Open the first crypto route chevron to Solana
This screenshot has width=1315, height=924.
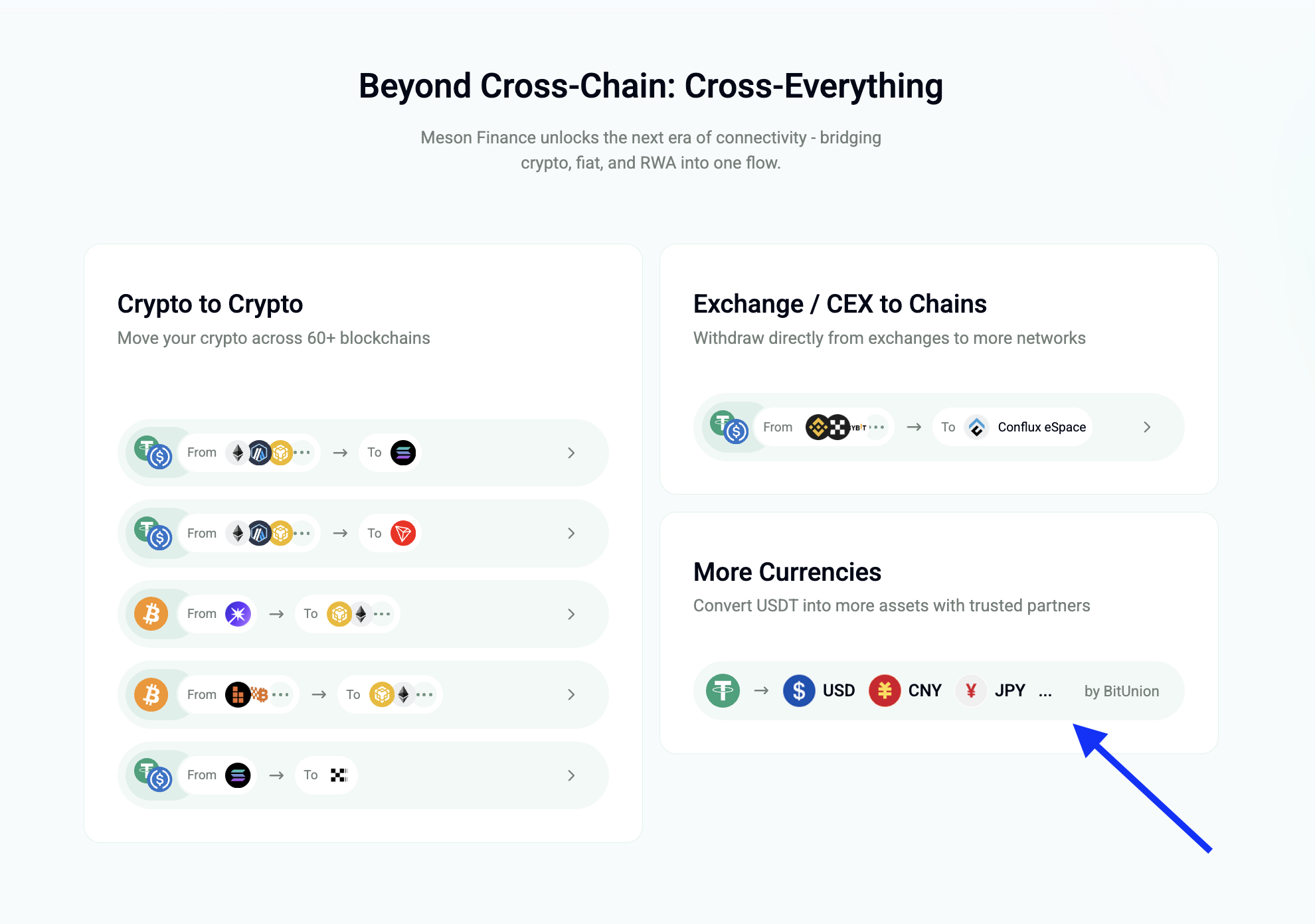click(571, 453)
